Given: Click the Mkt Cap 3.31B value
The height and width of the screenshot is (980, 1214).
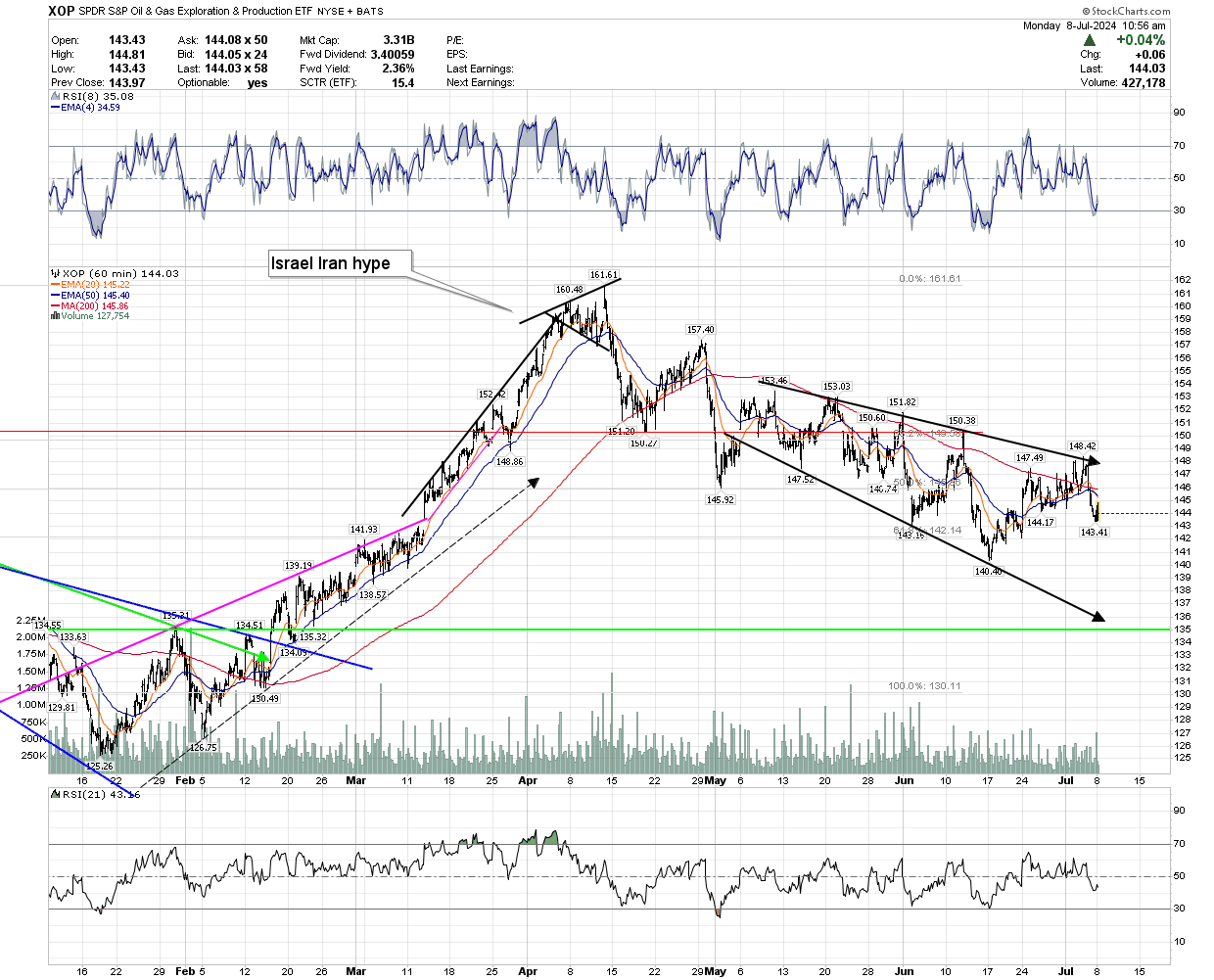Looking at the screenshot, I should point(398,40).
